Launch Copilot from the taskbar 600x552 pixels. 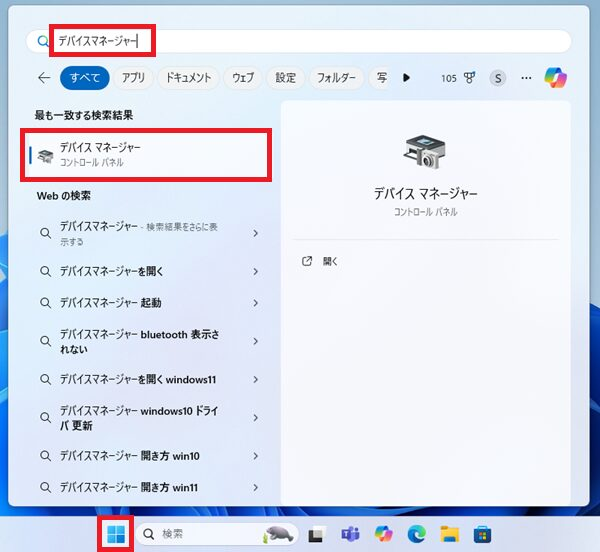tap(383, 534)
